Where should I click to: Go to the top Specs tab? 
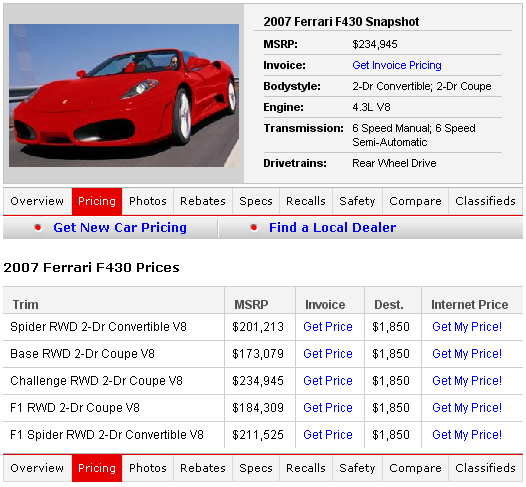256,201
